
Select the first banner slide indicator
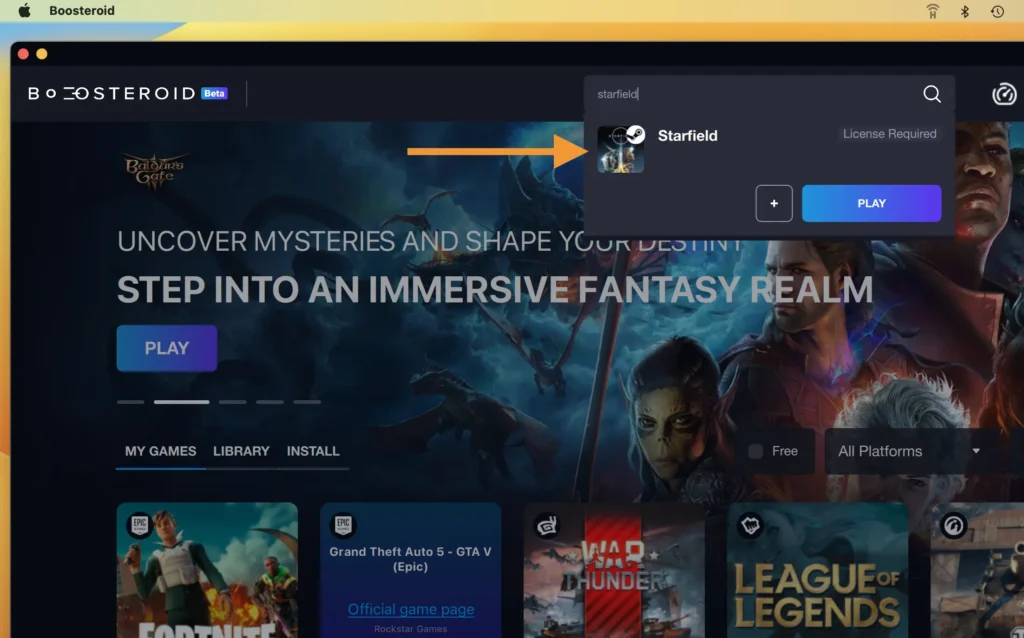pyautogui.click(x=131, y=402)
